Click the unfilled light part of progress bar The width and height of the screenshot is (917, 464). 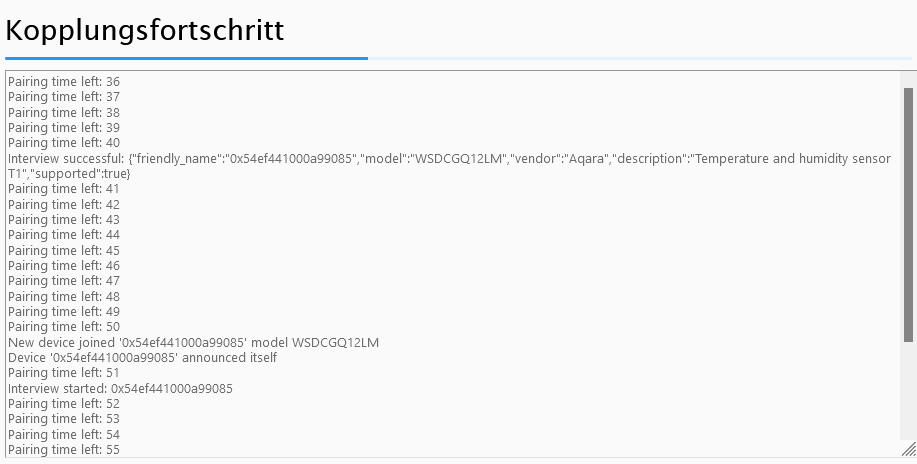(x=640, y=59)
